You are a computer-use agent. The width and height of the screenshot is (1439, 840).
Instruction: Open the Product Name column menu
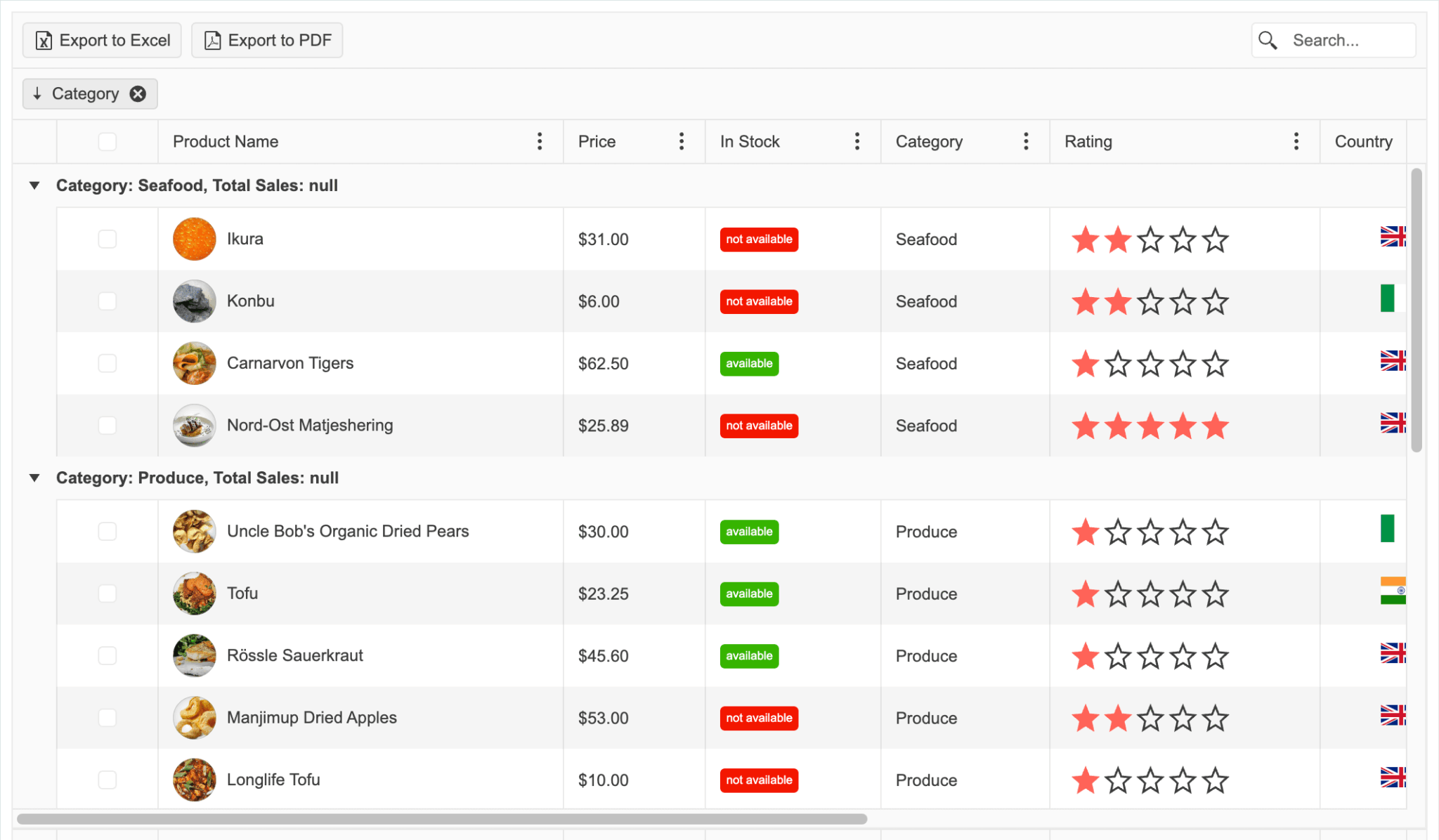click(539, 141)
